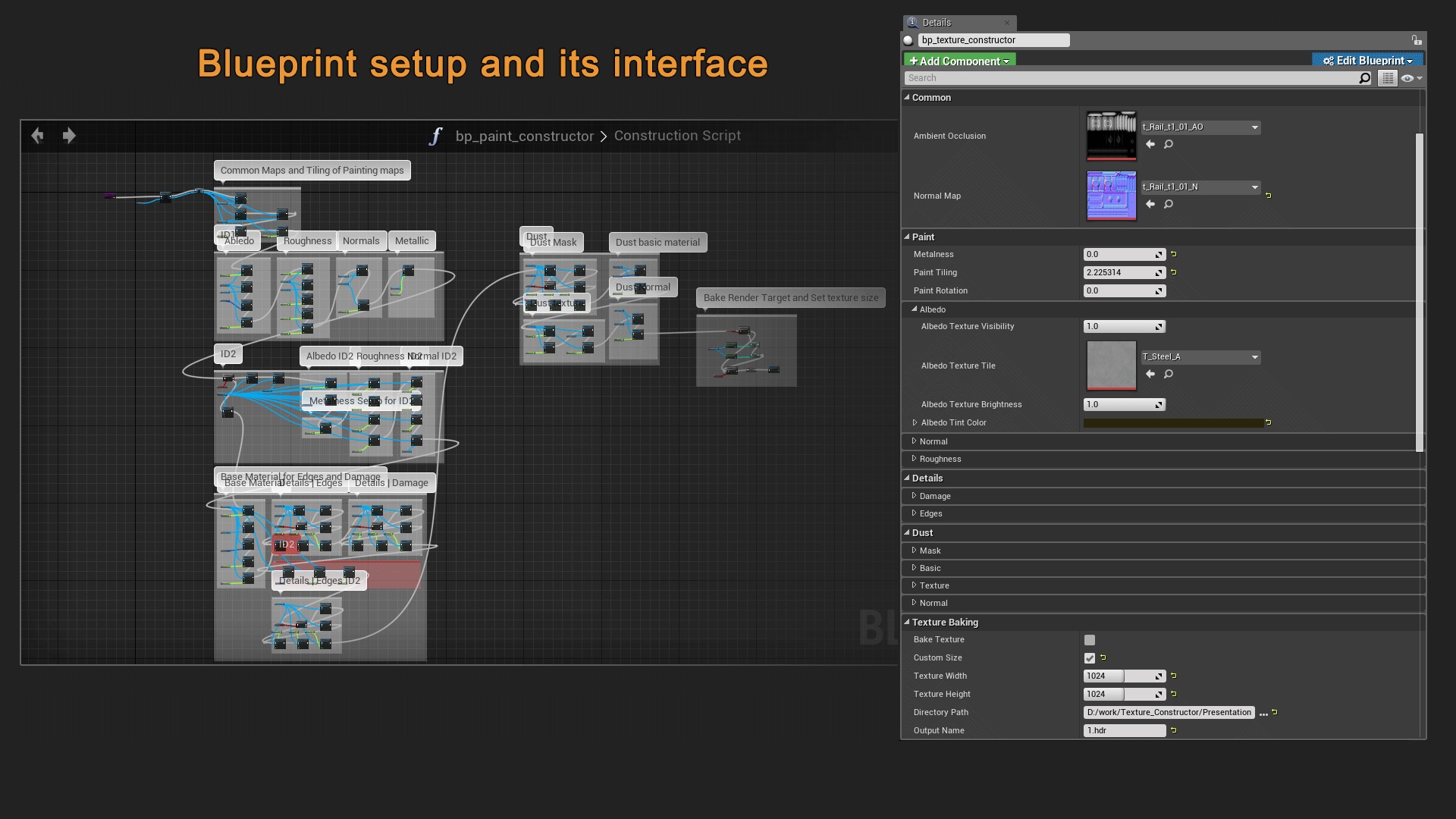Select the search magnifier in the Details search bar

(x=1364, y=77)
